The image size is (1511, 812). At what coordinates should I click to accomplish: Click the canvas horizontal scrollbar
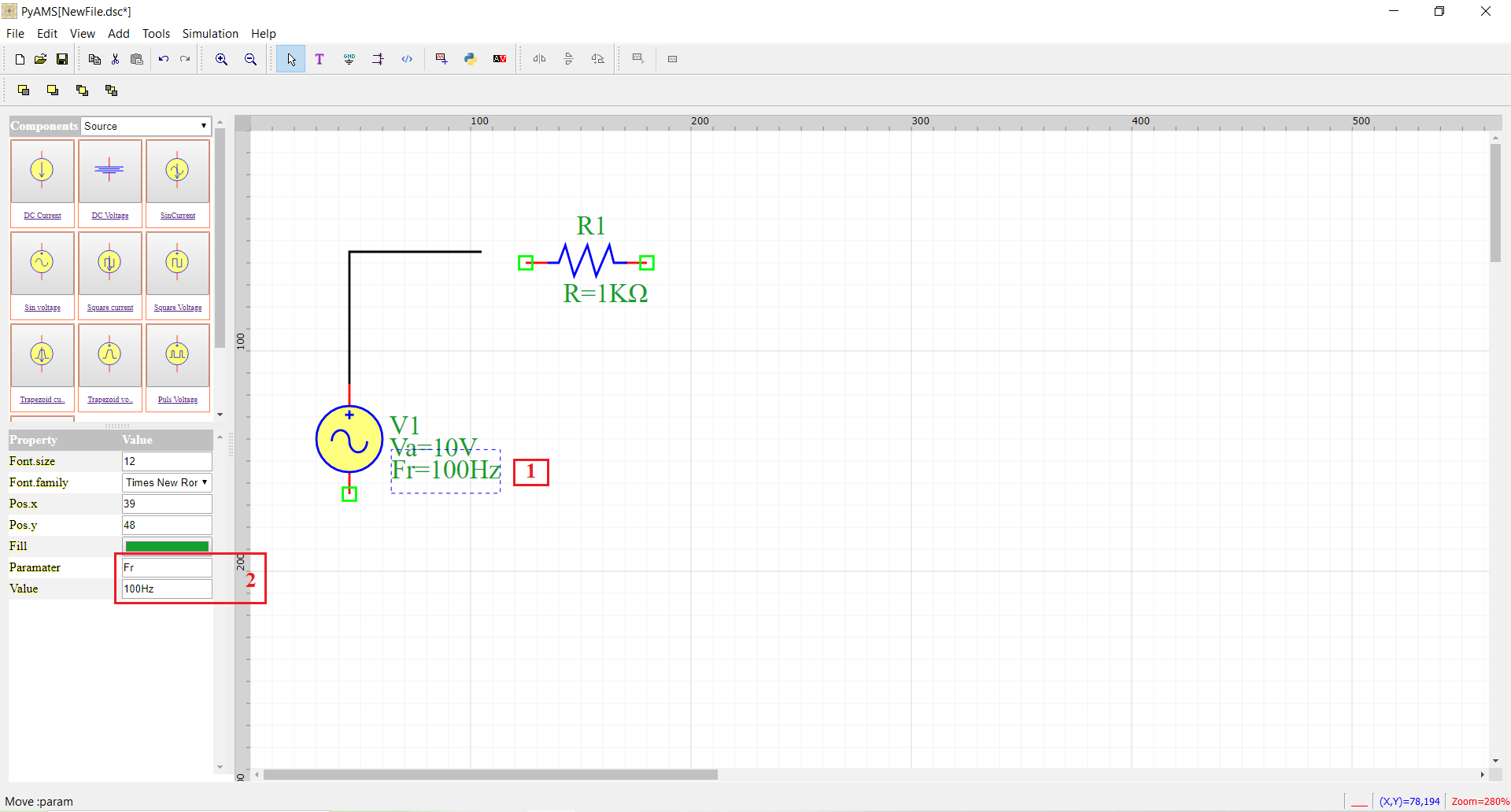(490, 775)
